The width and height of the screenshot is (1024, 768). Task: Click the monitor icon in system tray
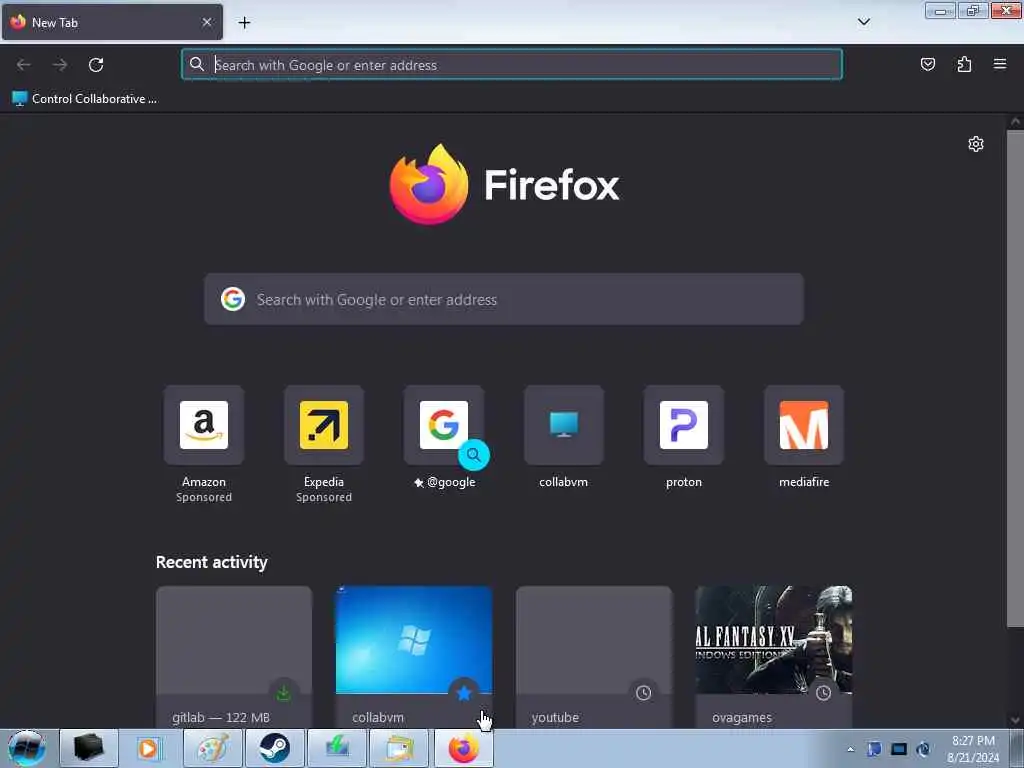pyautogui.click(x=899, y=749)
